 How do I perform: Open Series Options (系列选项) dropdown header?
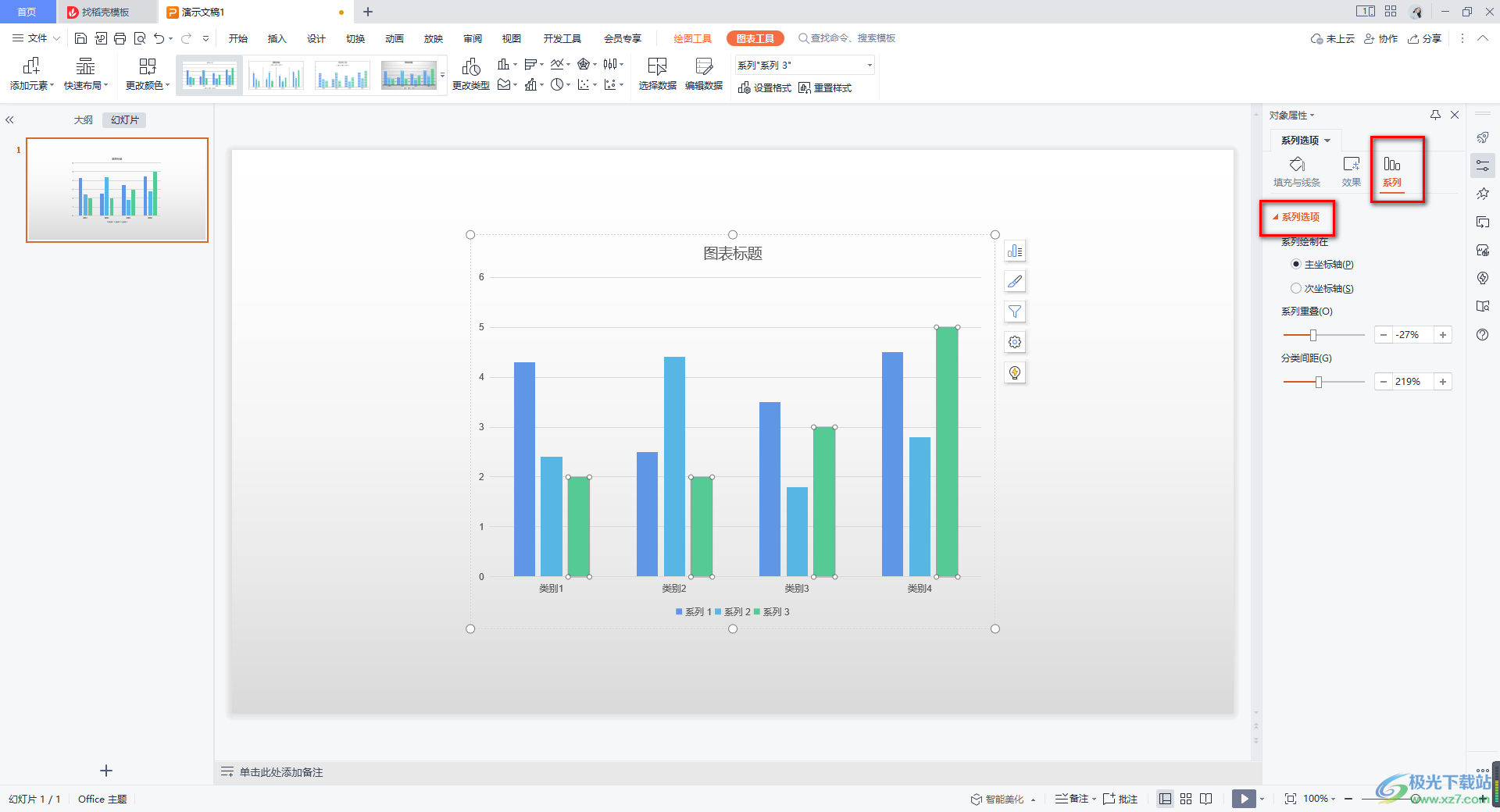pos(1305,141)
